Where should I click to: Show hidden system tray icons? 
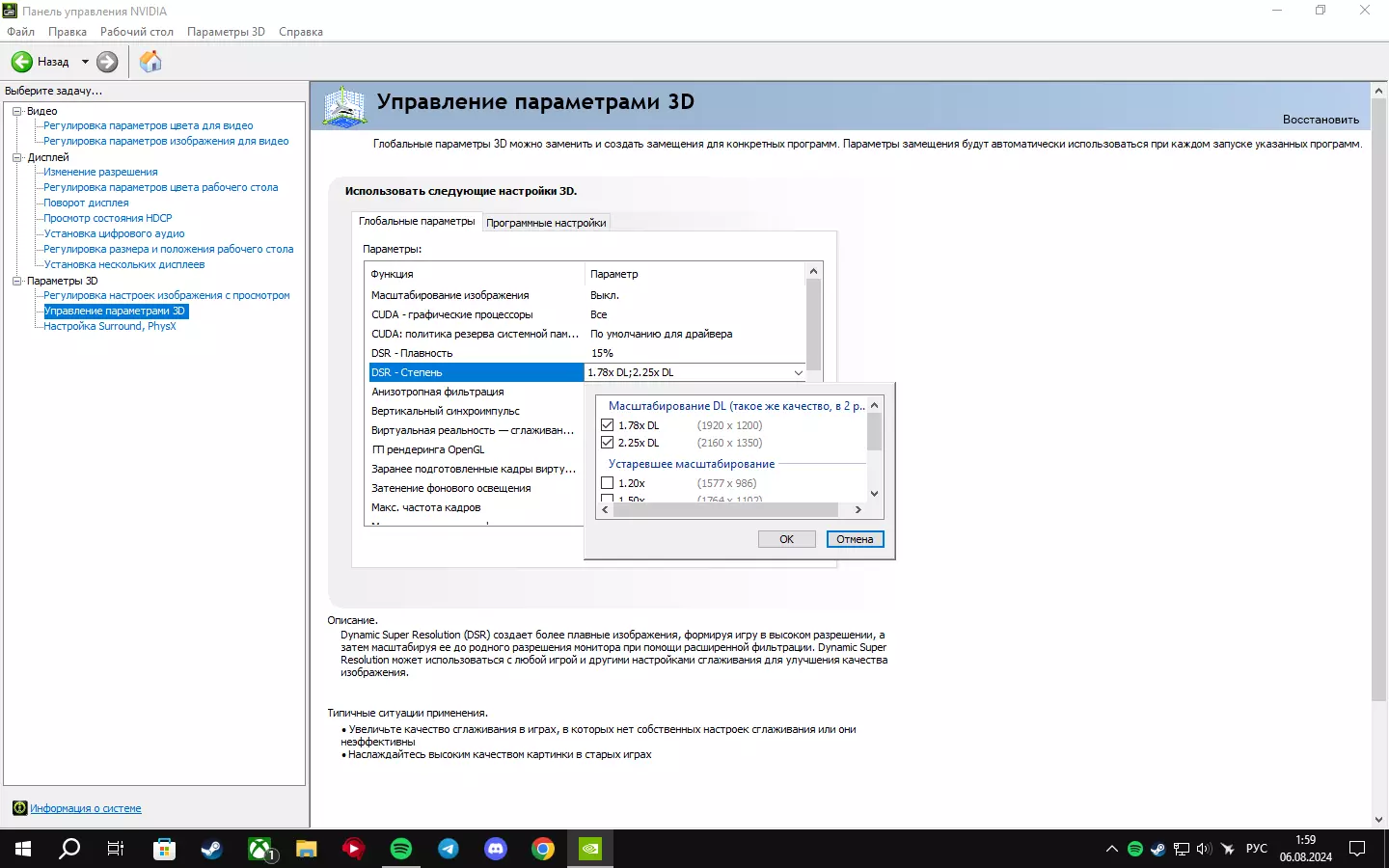coord(1112,849)
